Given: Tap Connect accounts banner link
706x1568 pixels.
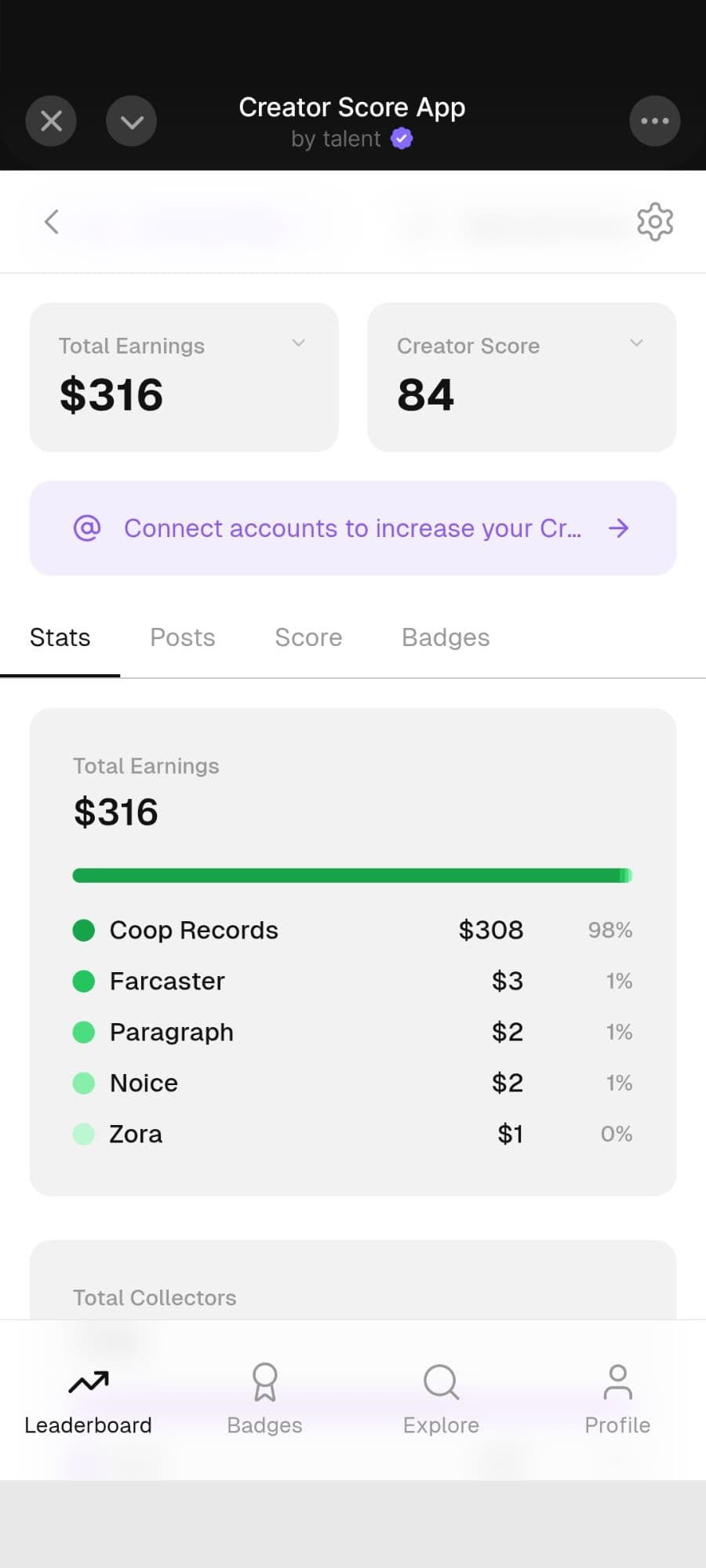Looking at the screenshot, I should coord(352,528).
